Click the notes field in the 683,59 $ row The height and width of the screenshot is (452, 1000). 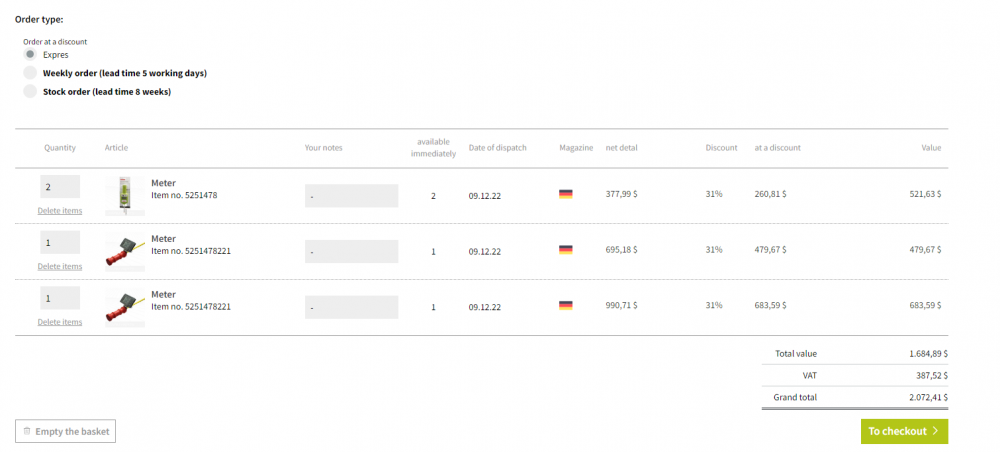[x=351, y=308]
